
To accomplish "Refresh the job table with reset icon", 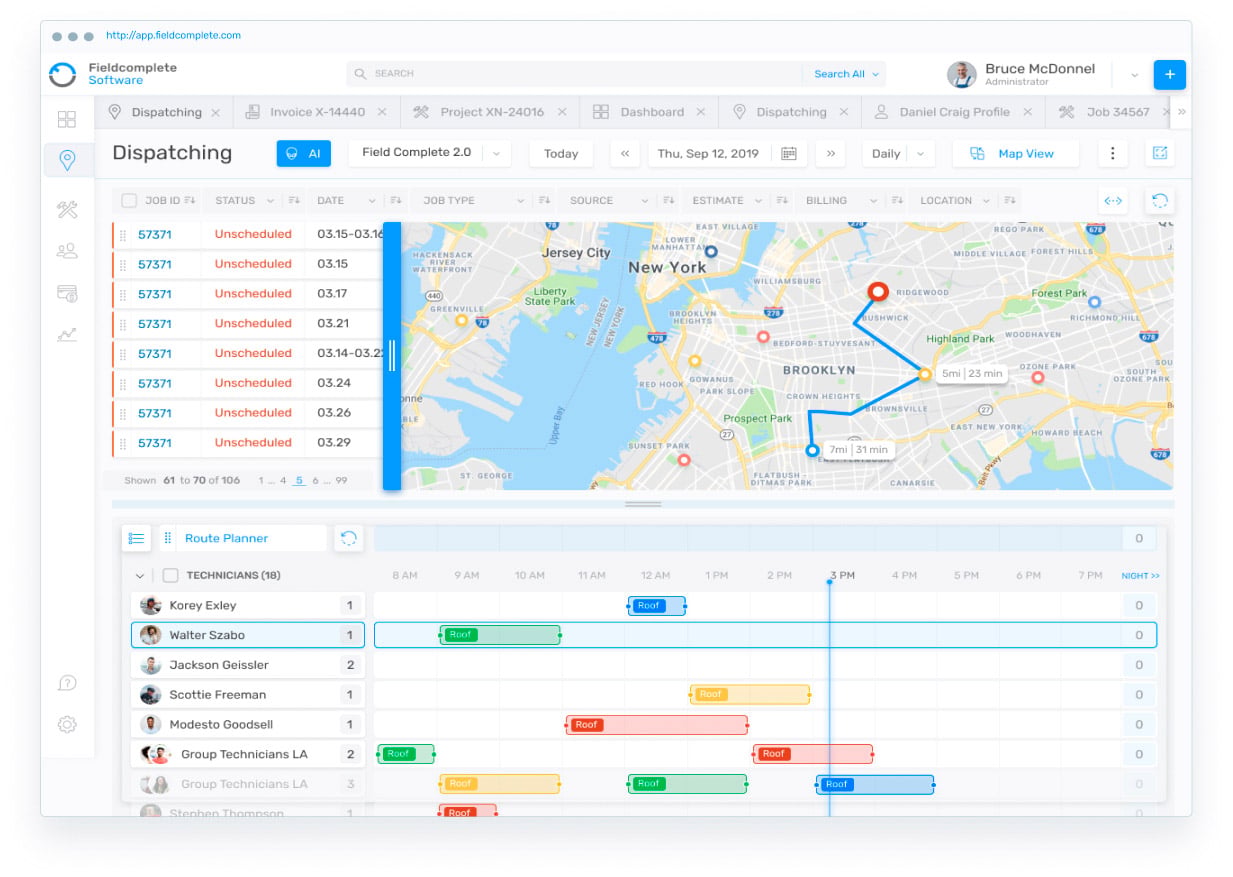I will (1160, 200).
